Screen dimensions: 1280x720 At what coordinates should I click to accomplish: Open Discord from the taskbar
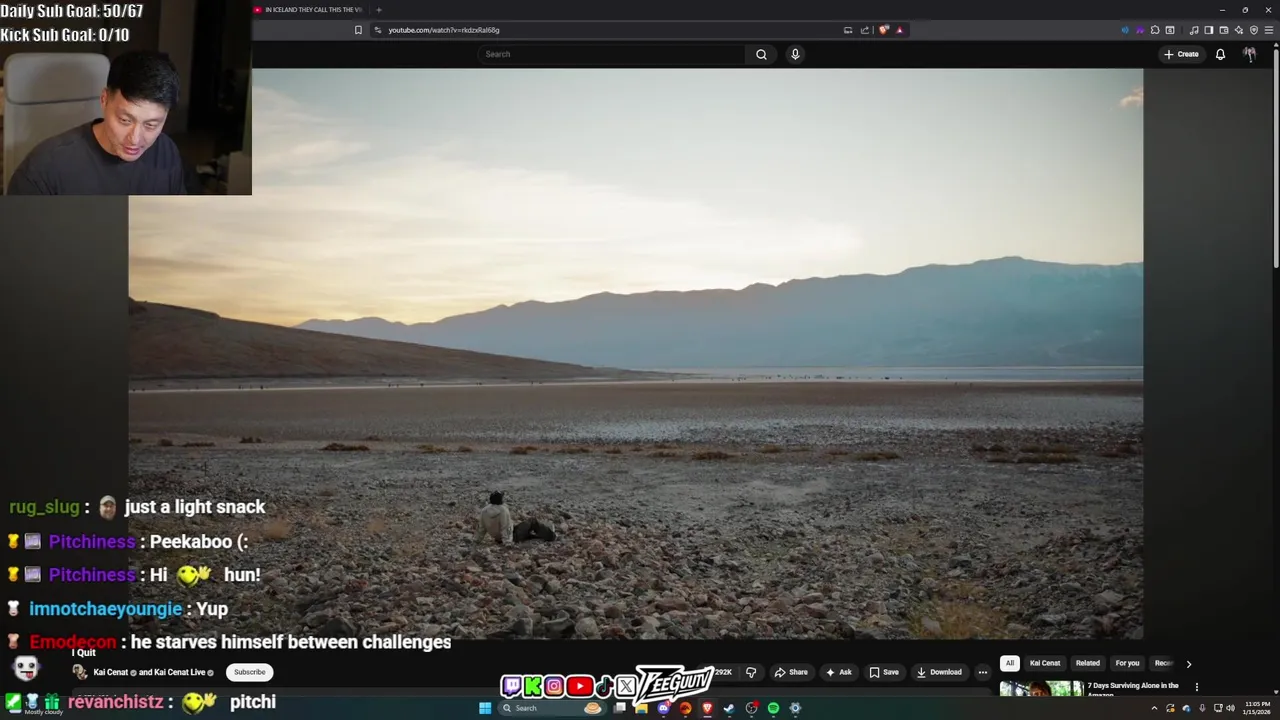663,708
